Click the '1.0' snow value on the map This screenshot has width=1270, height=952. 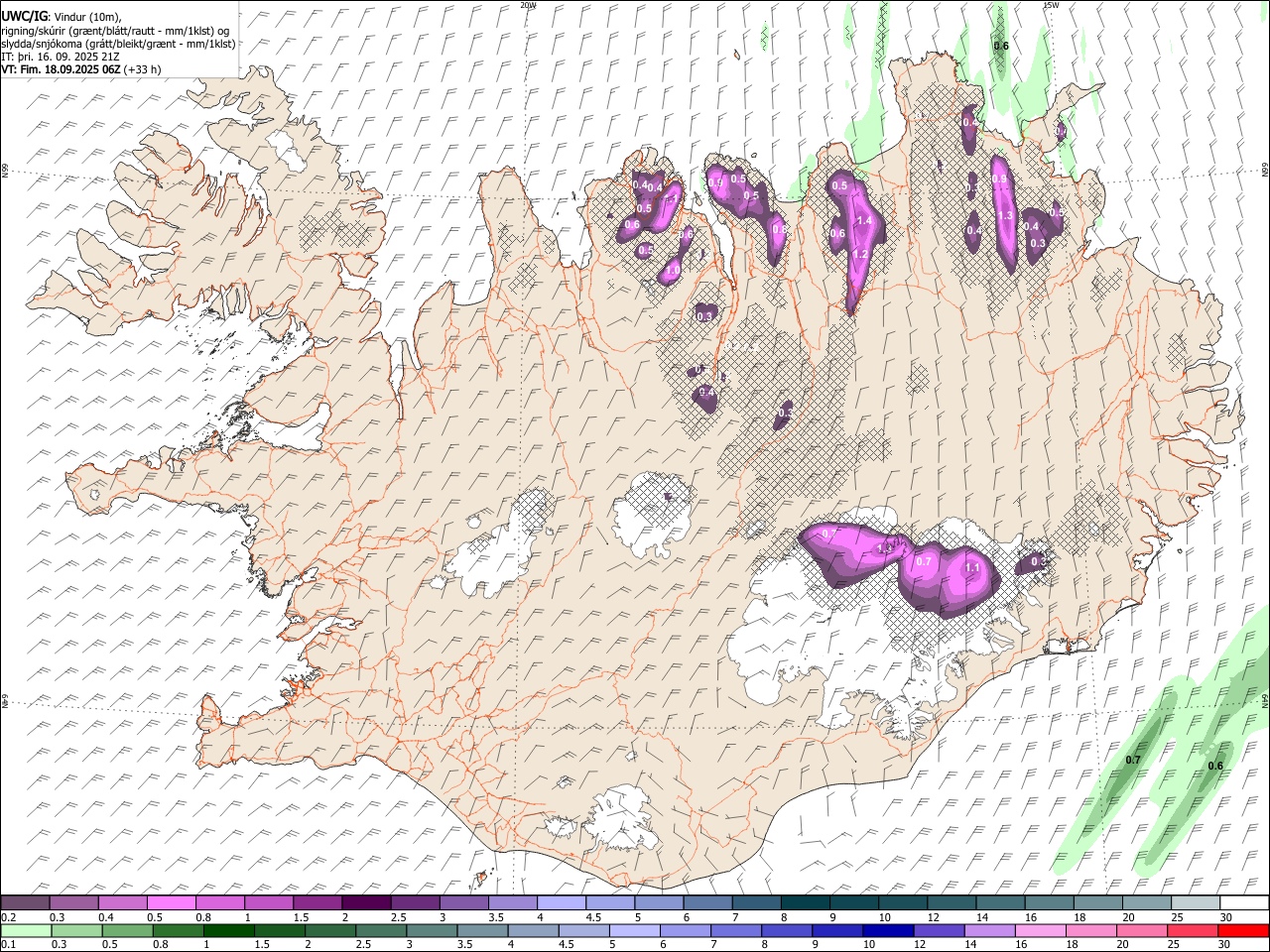point(673,271)
